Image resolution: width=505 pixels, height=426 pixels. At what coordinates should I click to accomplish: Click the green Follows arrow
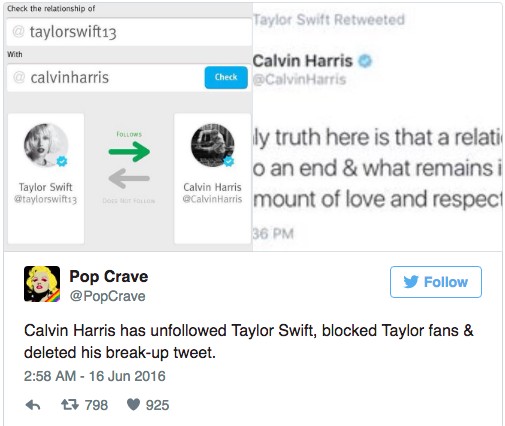click(x=129, y=152)
